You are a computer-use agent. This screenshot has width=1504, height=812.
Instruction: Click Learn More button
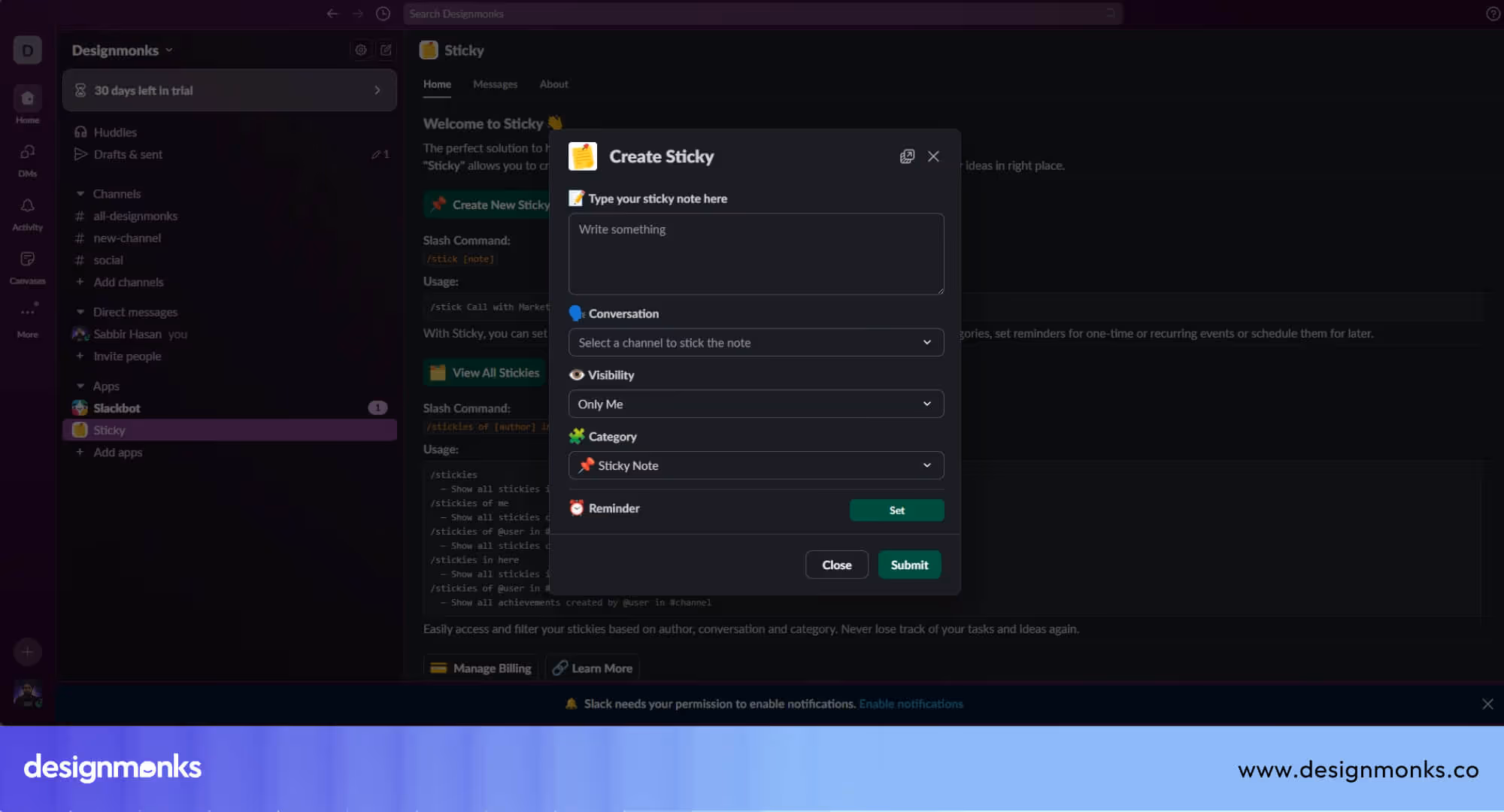593,668
